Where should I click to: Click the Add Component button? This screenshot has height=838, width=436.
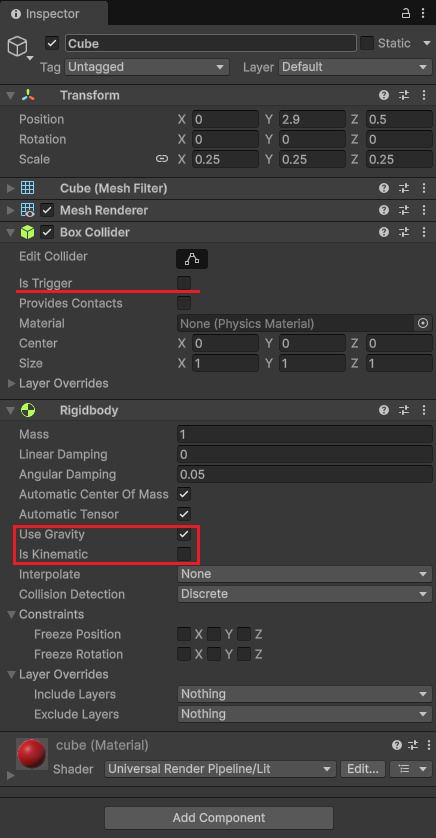[x=219, y=818]
